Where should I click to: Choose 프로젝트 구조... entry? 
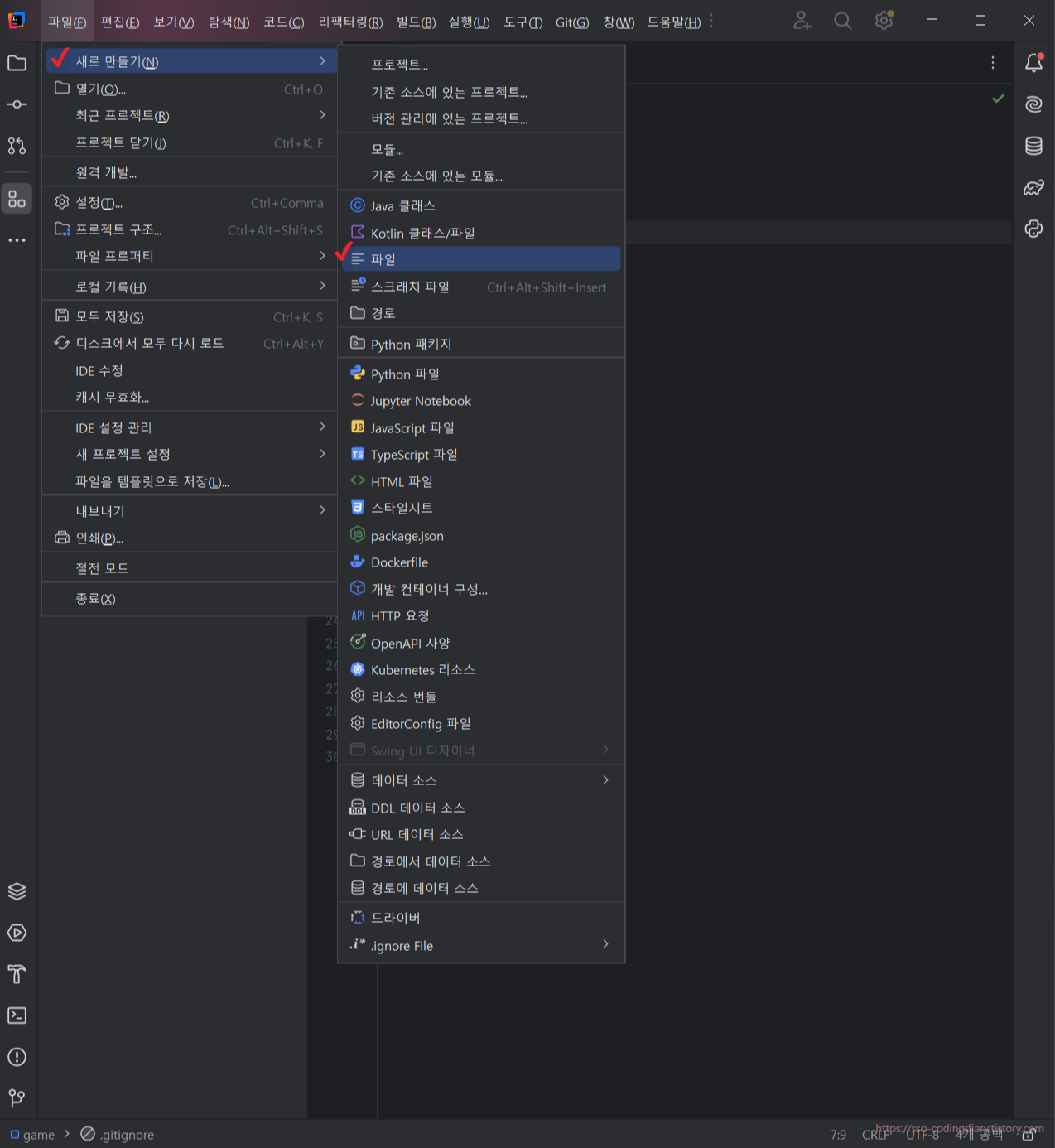[191, 229]
